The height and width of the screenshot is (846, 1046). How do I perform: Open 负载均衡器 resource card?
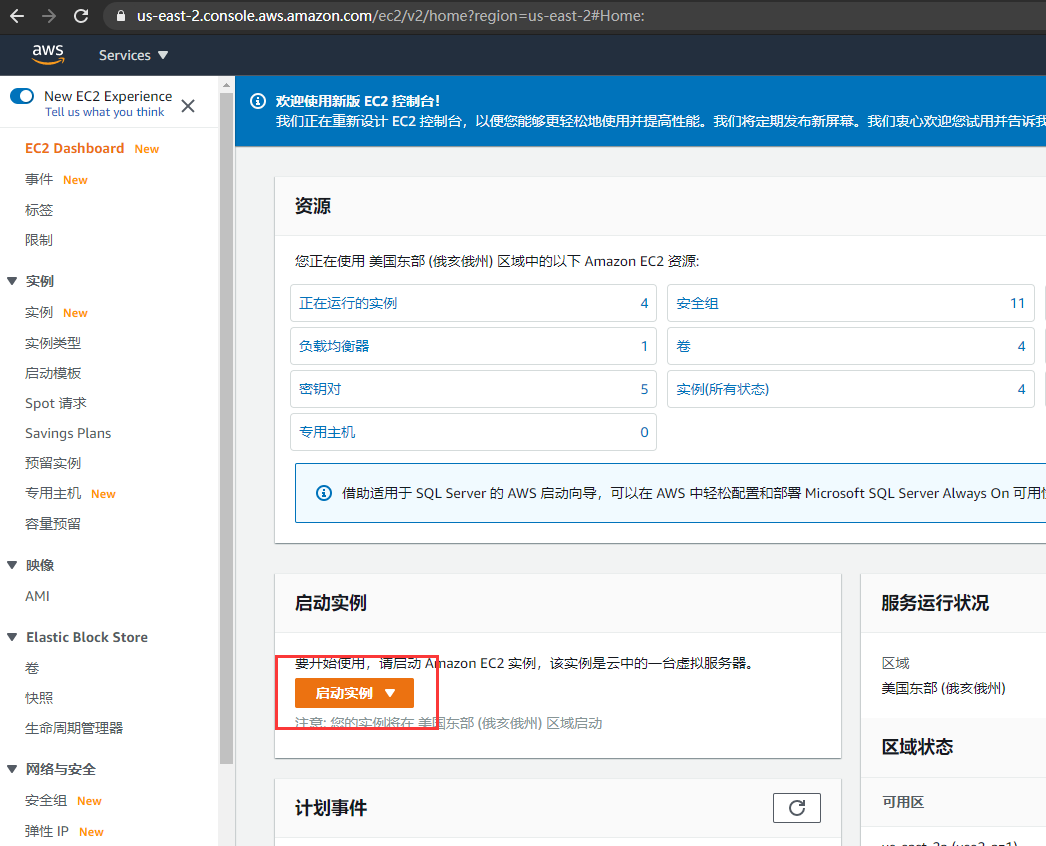[x=474, y=346]
